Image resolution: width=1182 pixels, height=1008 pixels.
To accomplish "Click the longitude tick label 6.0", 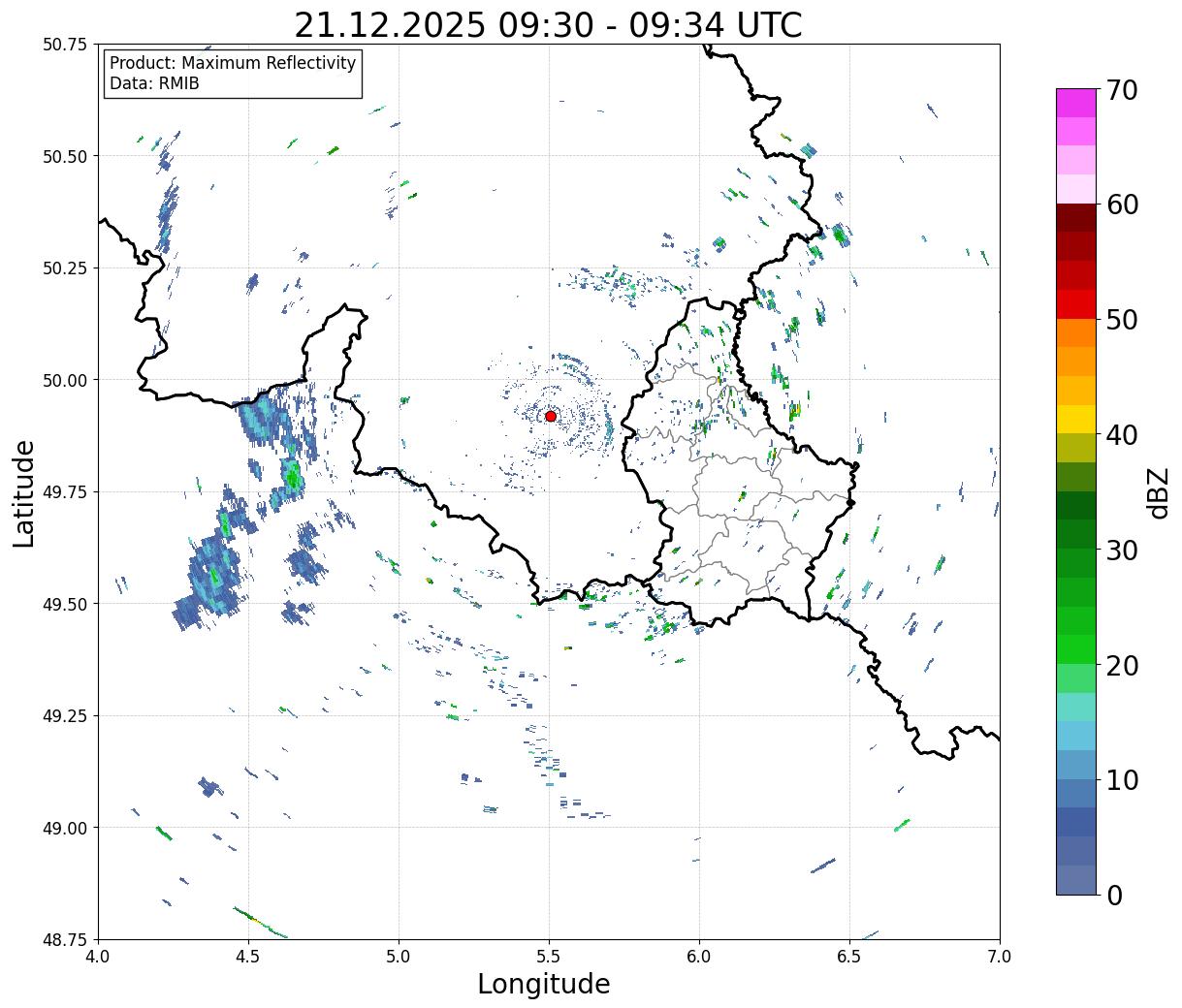I will pyautogui.click(x=699, y=957).
